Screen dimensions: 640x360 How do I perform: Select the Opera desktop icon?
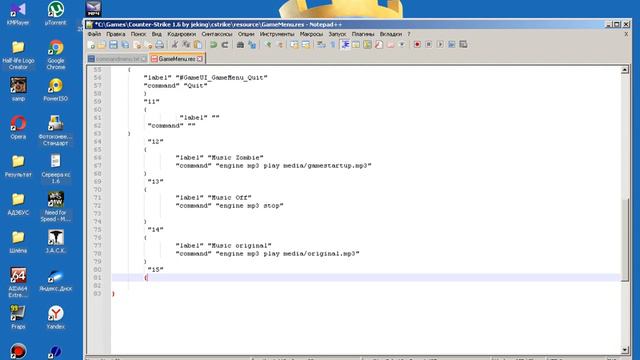(x=18, y=127)
